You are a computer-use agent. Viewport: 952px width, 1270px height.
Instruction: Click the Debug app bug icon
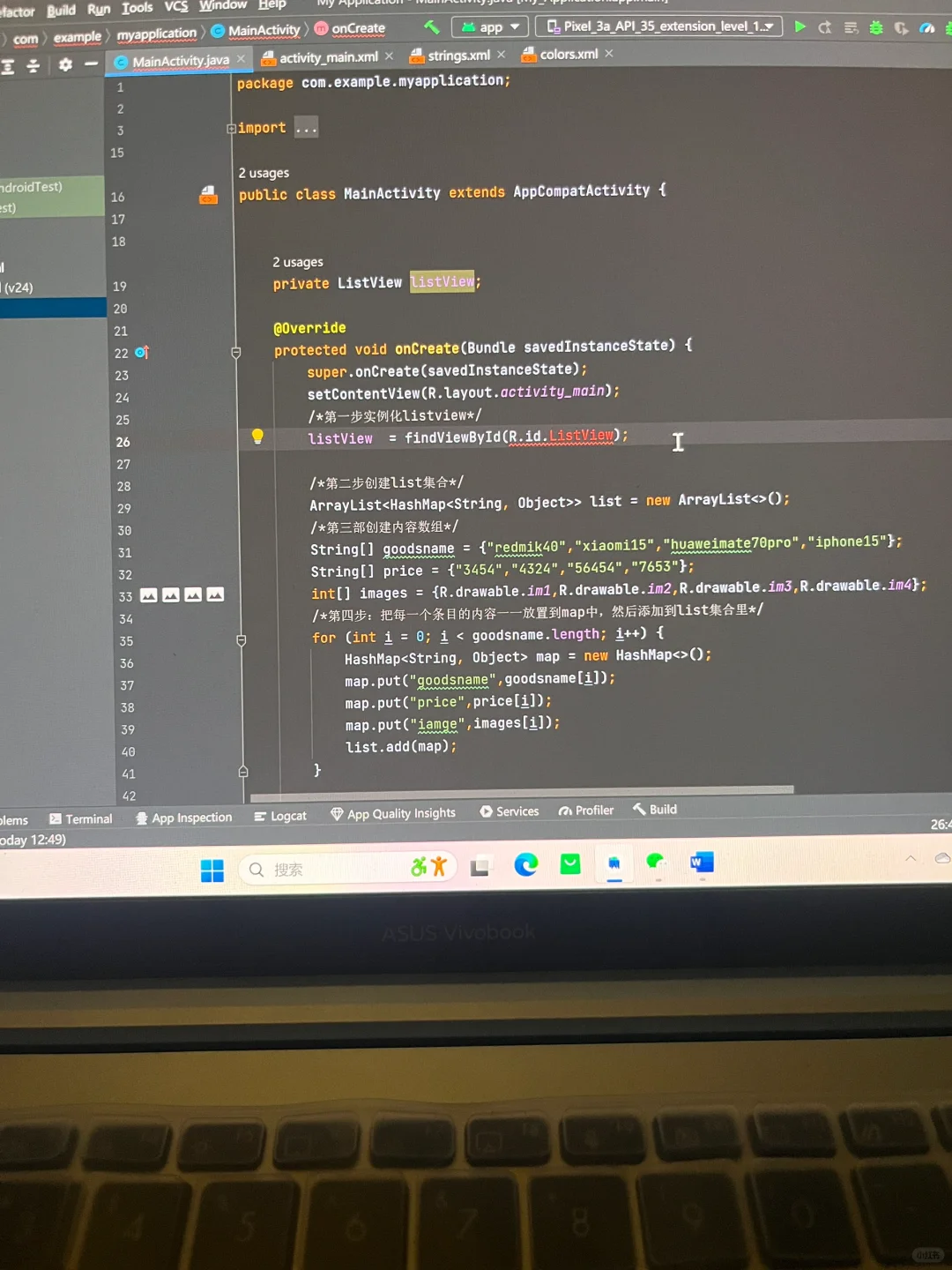point(876,27)
